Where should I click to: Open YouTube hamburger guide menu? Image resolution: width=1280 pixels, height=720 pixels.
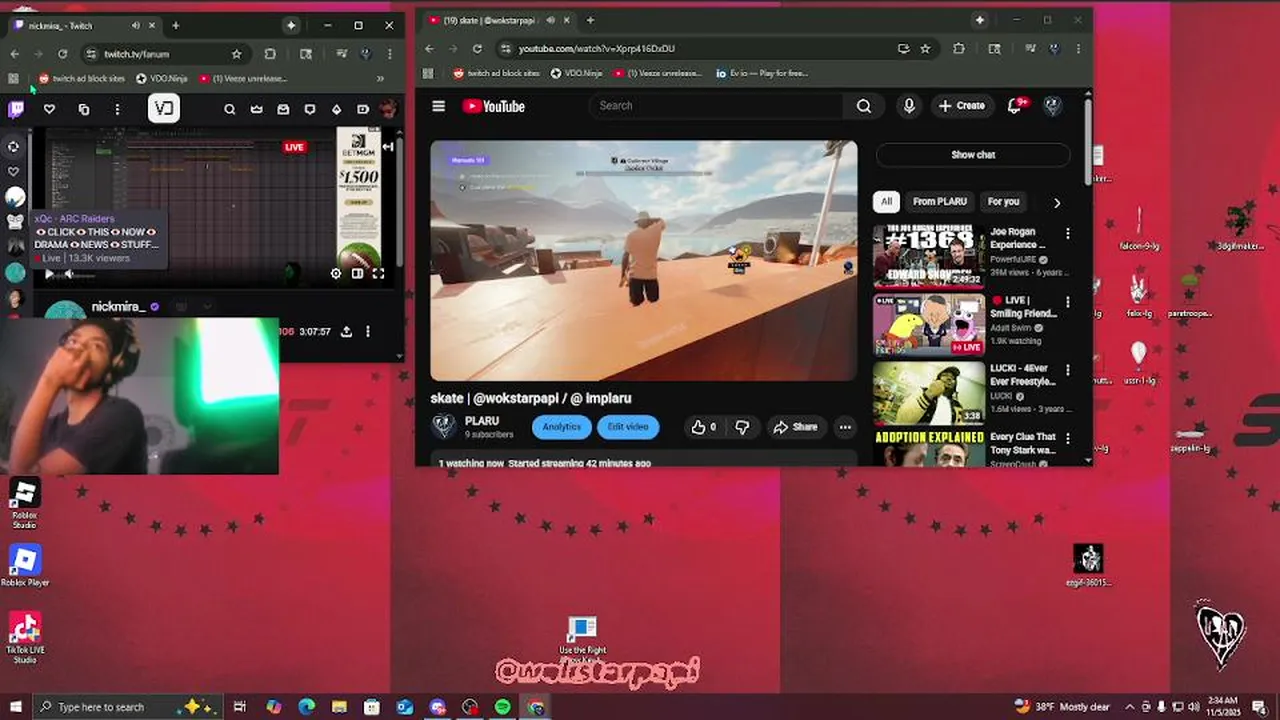438,106
